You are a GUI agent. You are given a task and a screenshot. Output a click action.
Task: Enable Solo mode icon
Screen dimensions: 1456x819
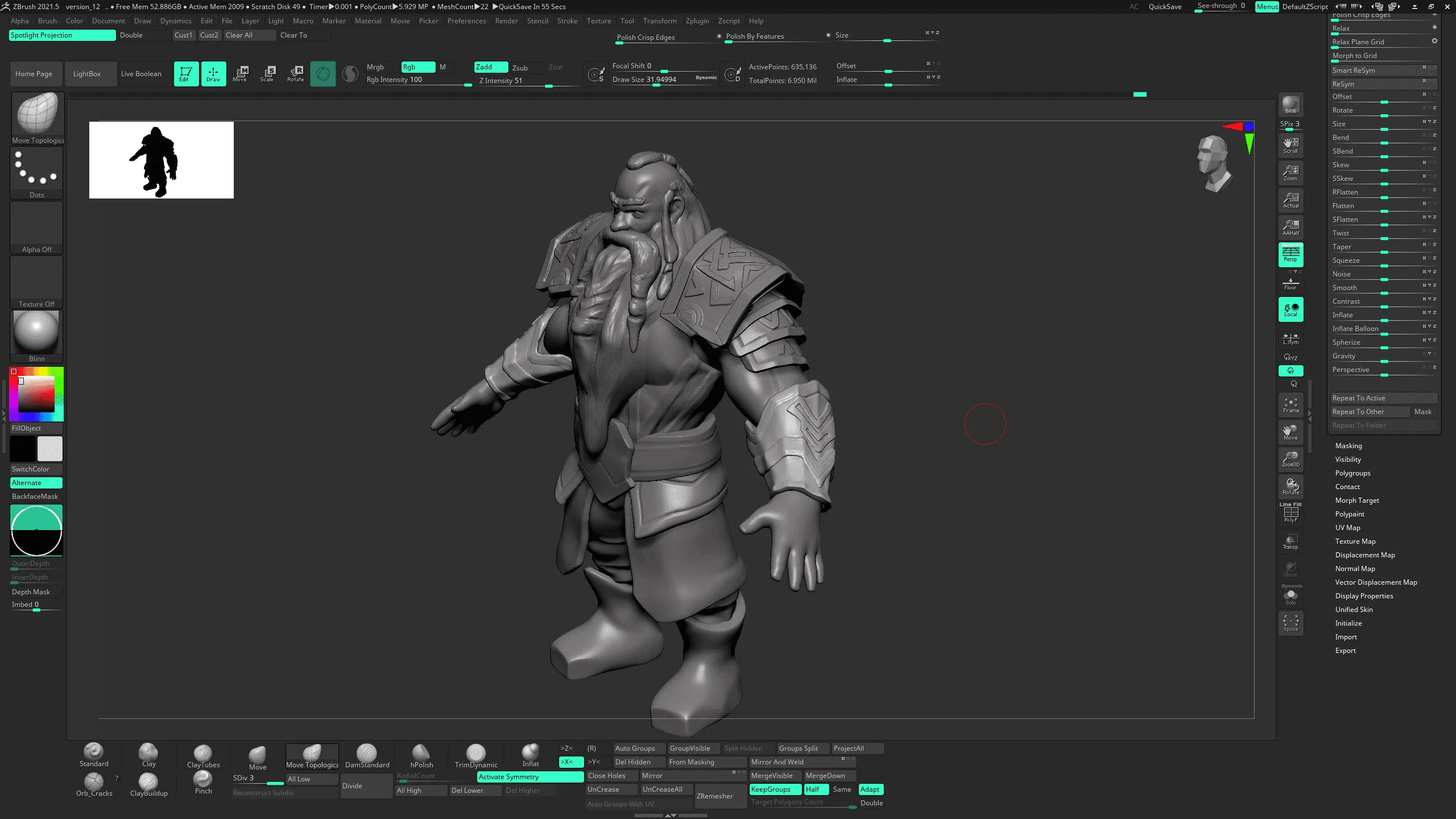1290,597
